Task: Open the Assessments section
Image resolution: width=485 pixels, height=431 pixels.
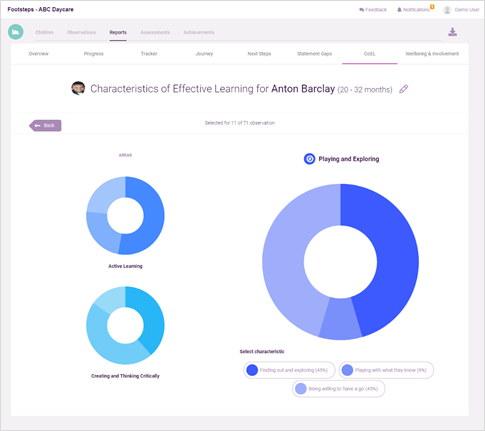Action: pos(155,32)
